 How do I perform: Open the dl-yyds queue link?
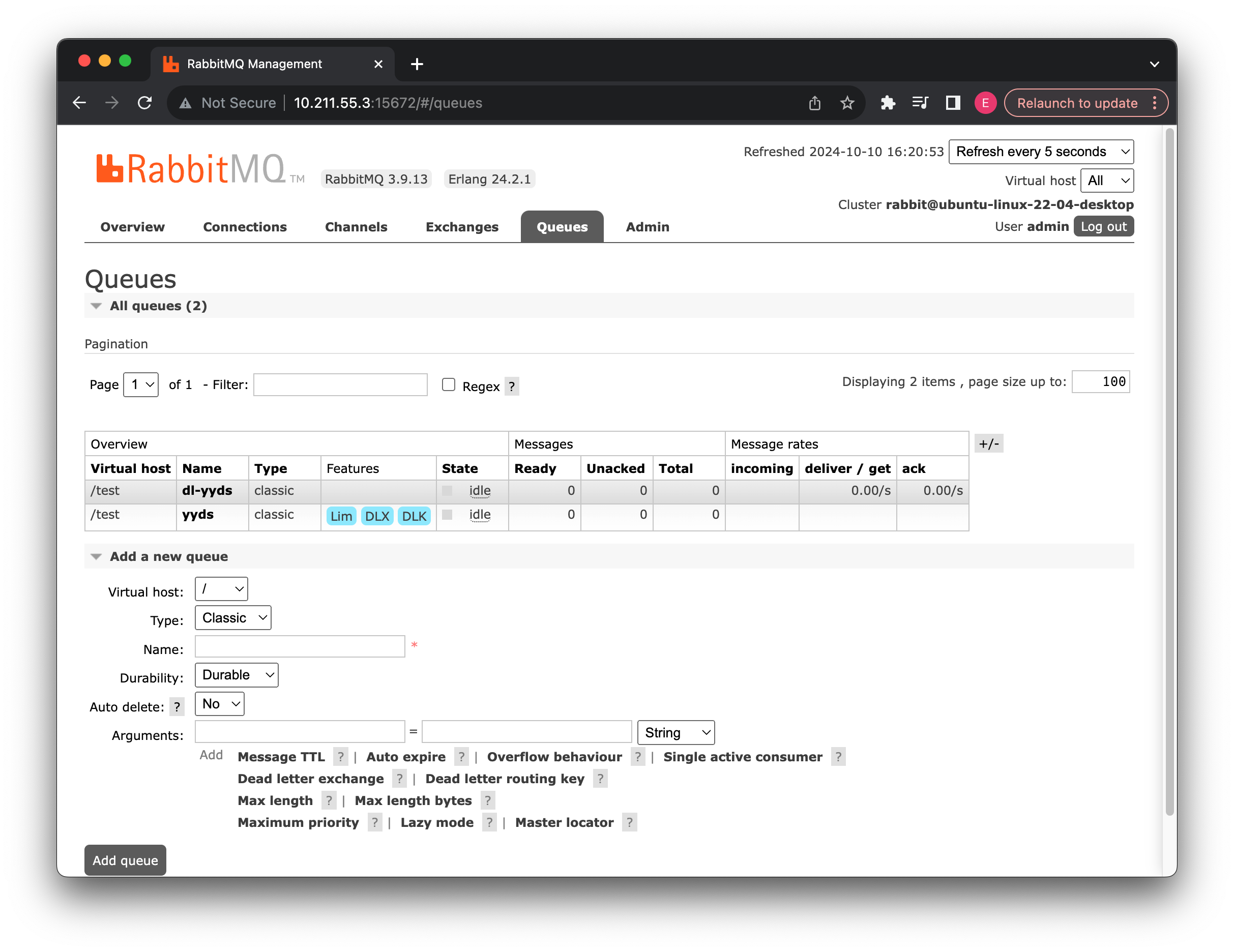[x=207, y=490]
